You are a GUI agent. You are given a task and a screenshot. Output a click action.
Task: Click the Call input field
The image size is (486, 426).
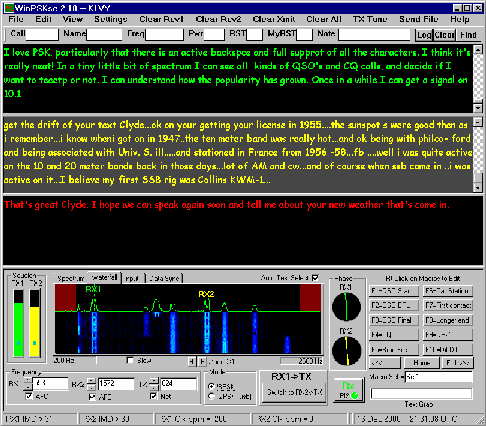tap(42, 34)
